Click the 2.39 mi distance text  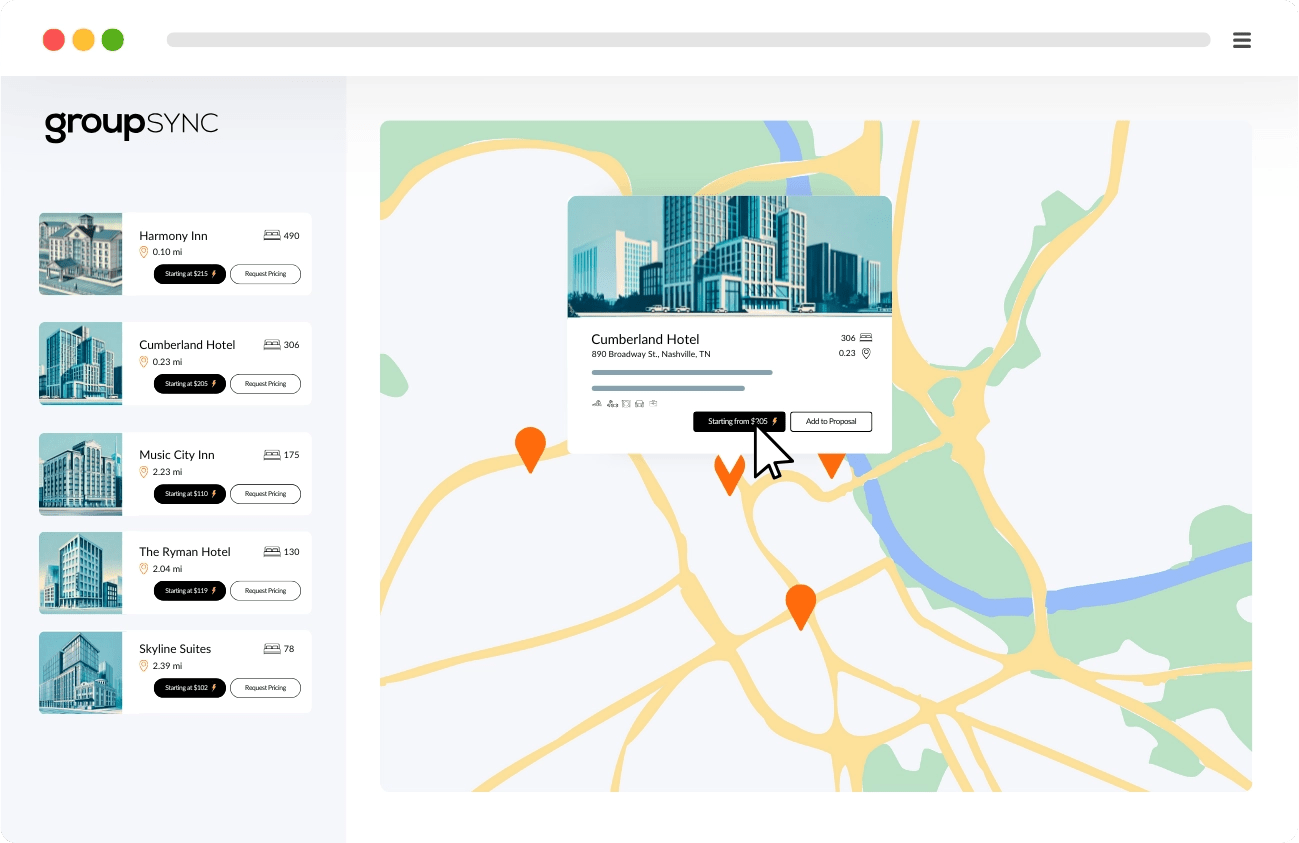[168, 666]
